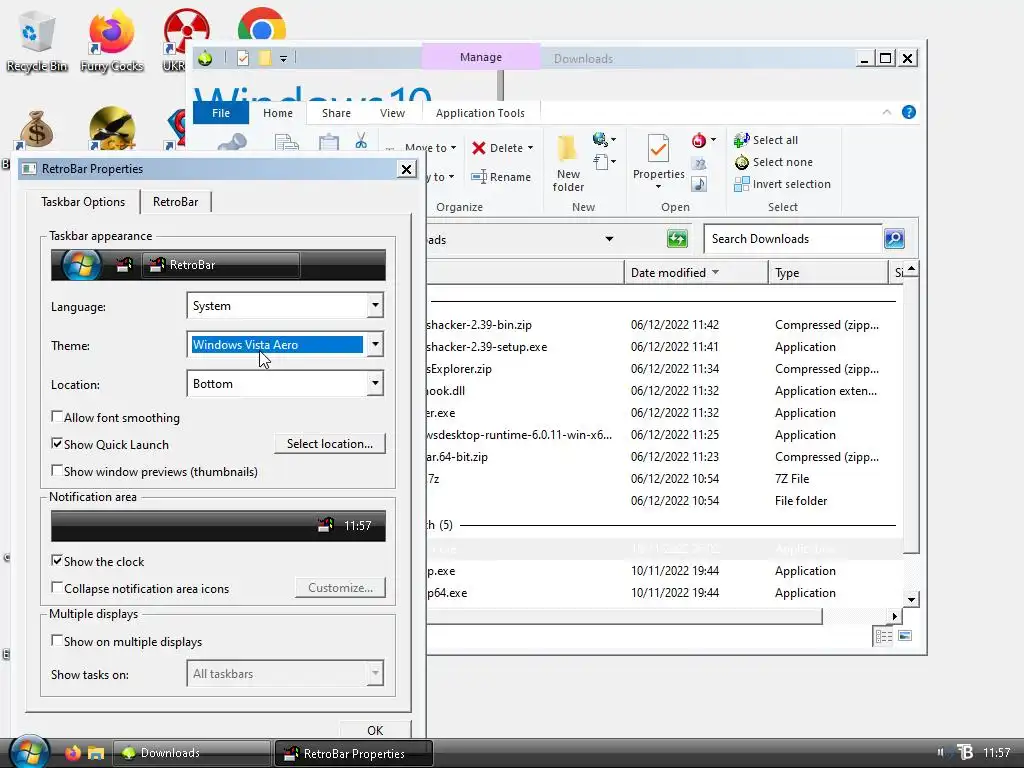The width and height of the screenshot is (1024, 768).
Task: Click OK in RetroBar Properties
Action: [375, 729]
